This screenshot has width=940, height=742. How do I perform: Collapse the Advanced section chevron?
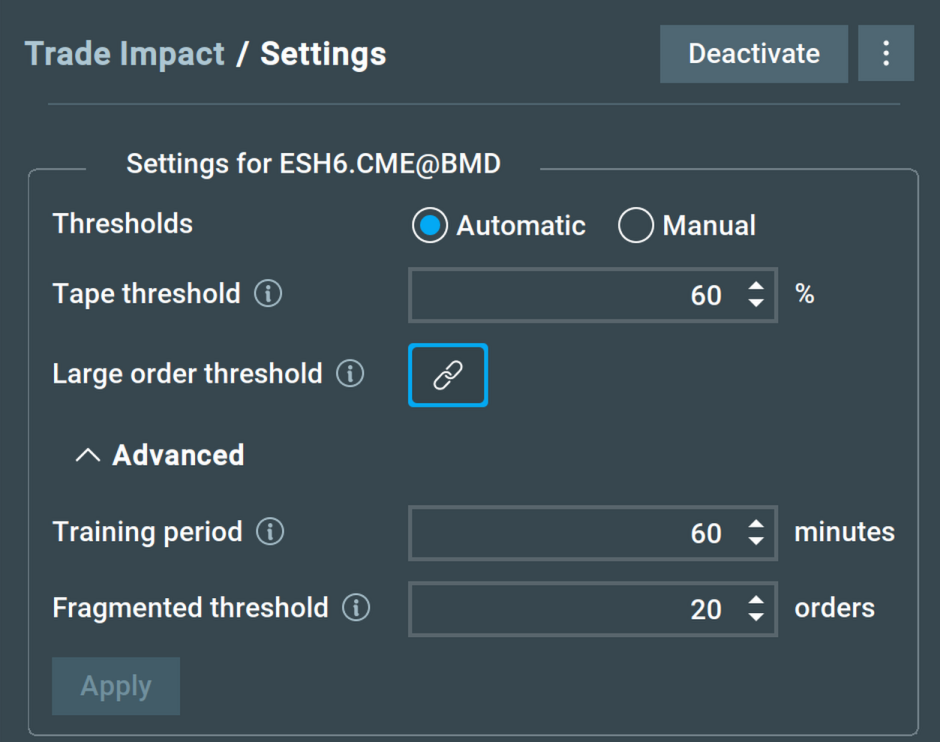[88, 456]
